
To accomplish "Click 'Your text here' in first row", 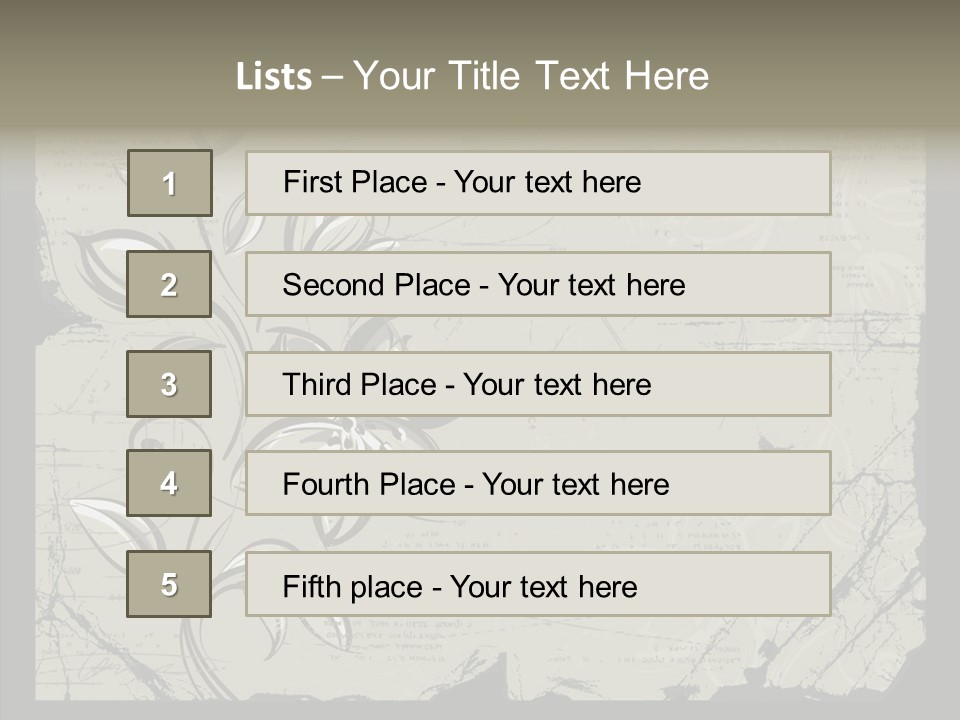I will coord(547,182).
